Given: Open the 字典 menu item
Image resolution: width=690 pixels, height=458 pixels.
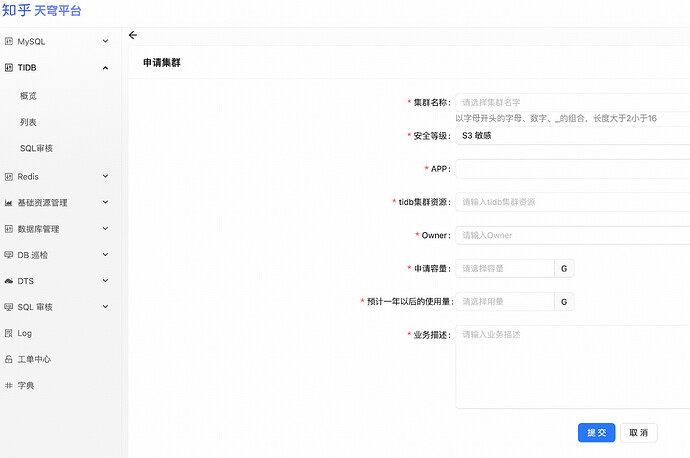Looking at the screenshot, I should tap(26, 385).
